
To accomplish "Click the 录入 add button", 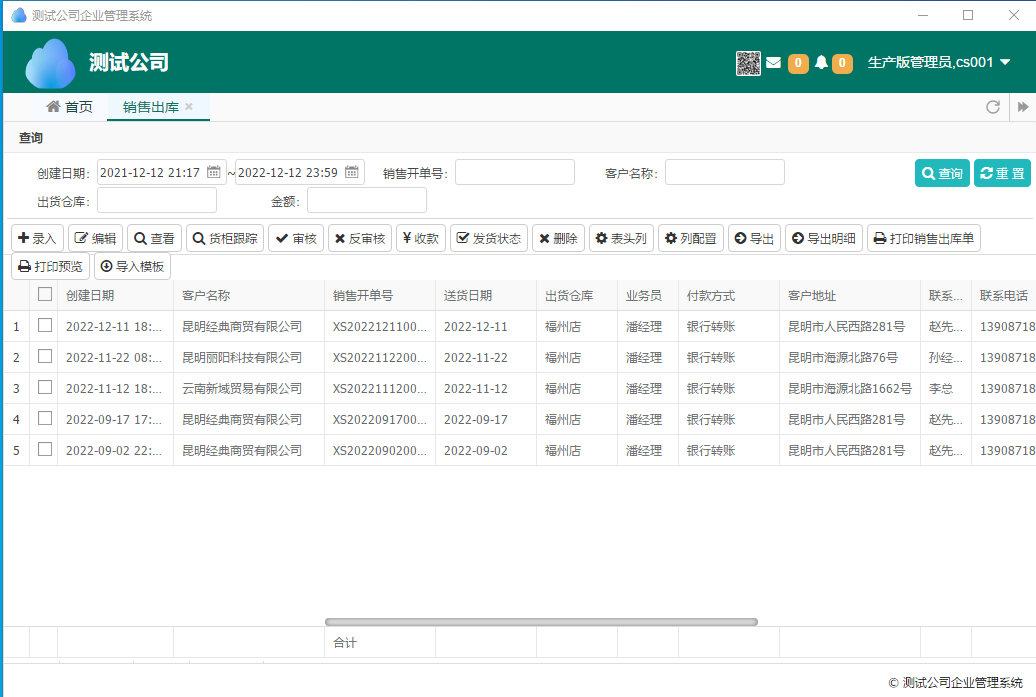I will (x=37, y=238).
